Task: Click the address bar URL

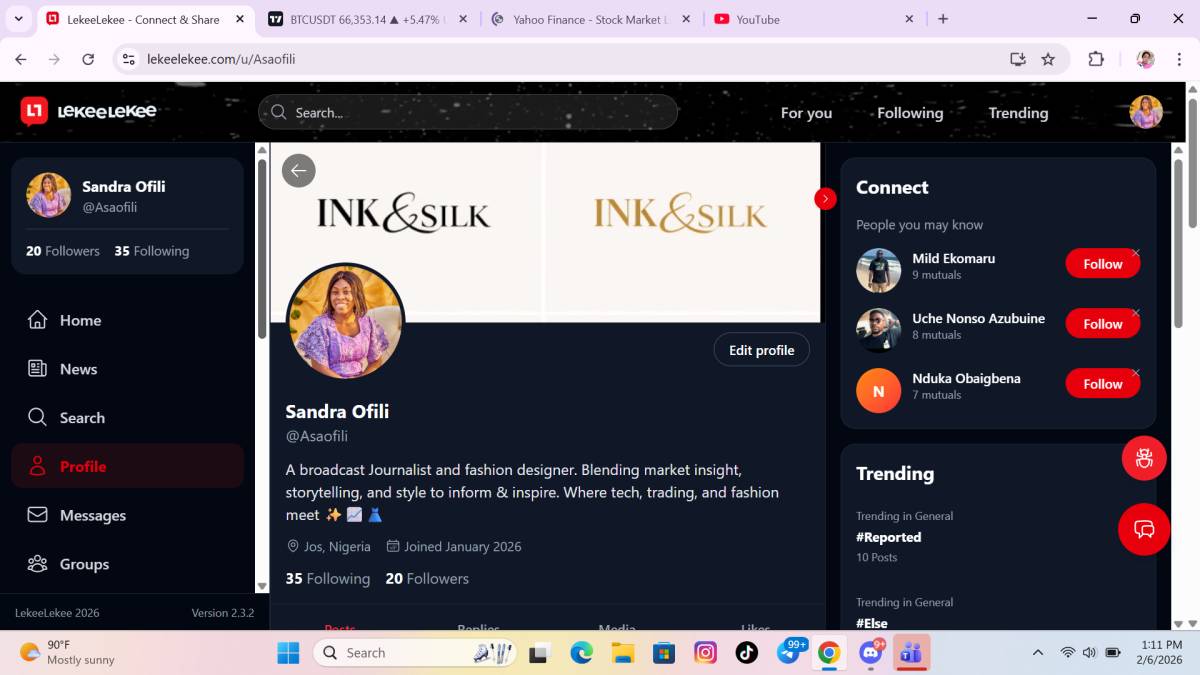Action: (221, 59)
